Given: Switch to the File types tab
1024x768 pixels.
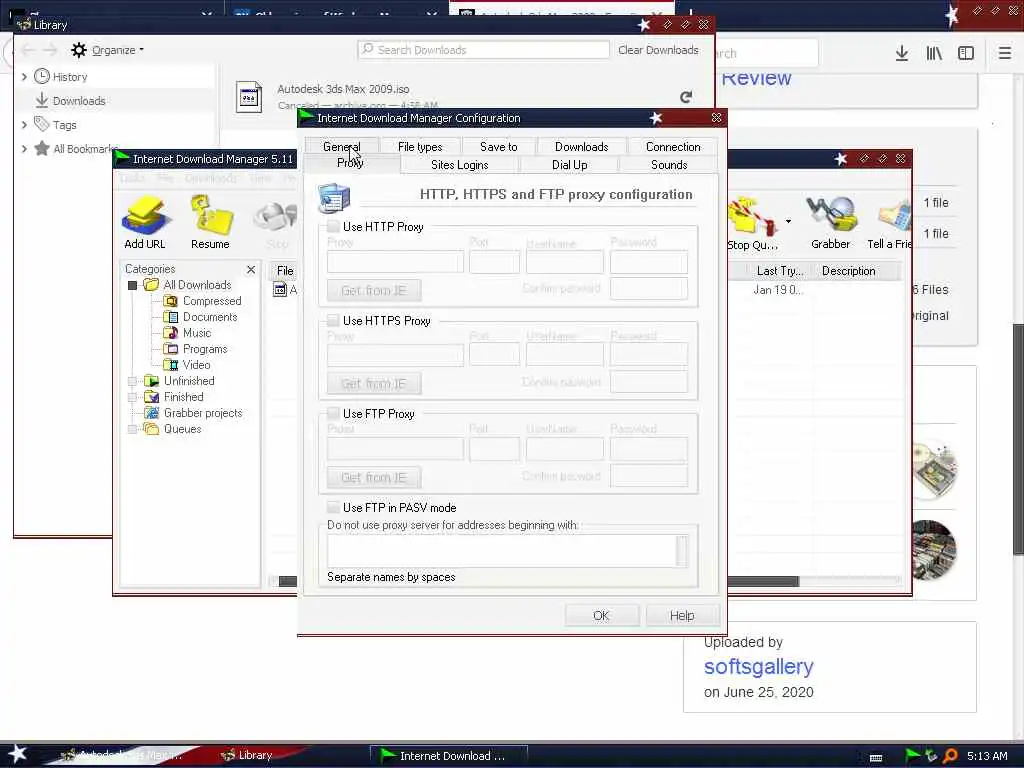Looking at the screenshot, I should coord(420,147).
